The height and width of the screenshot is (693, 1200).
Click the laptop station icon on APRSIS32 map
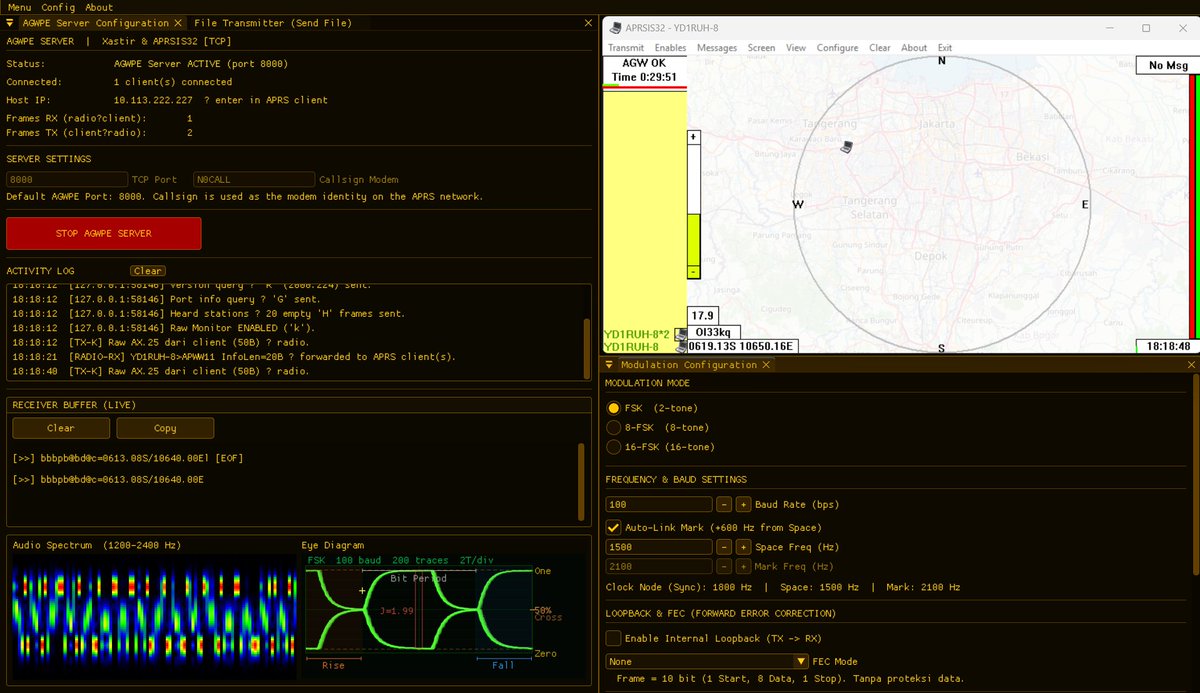[x=847, y=147]
